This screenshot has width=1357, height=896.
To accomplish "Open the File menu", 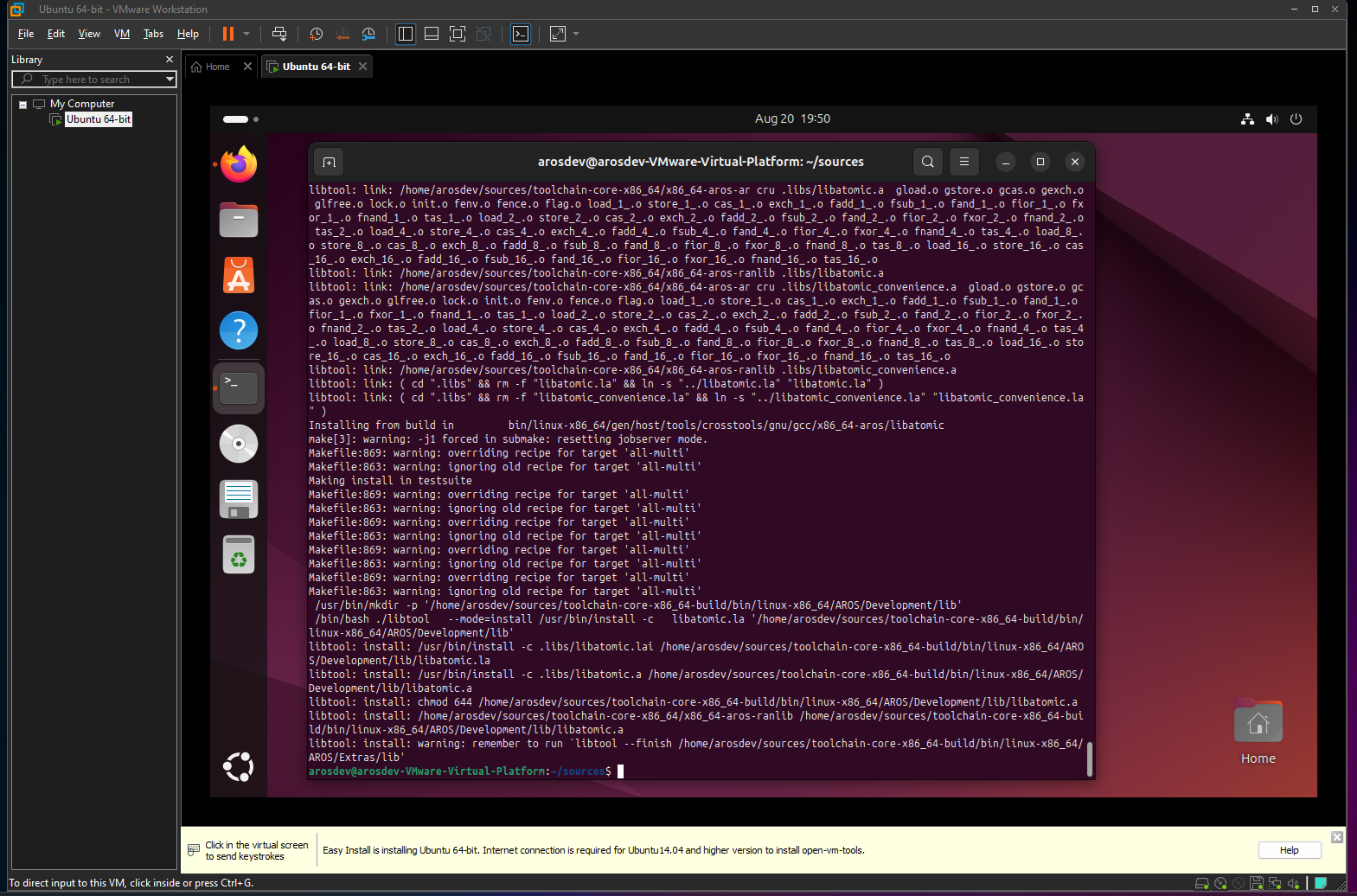I will 26,34.
